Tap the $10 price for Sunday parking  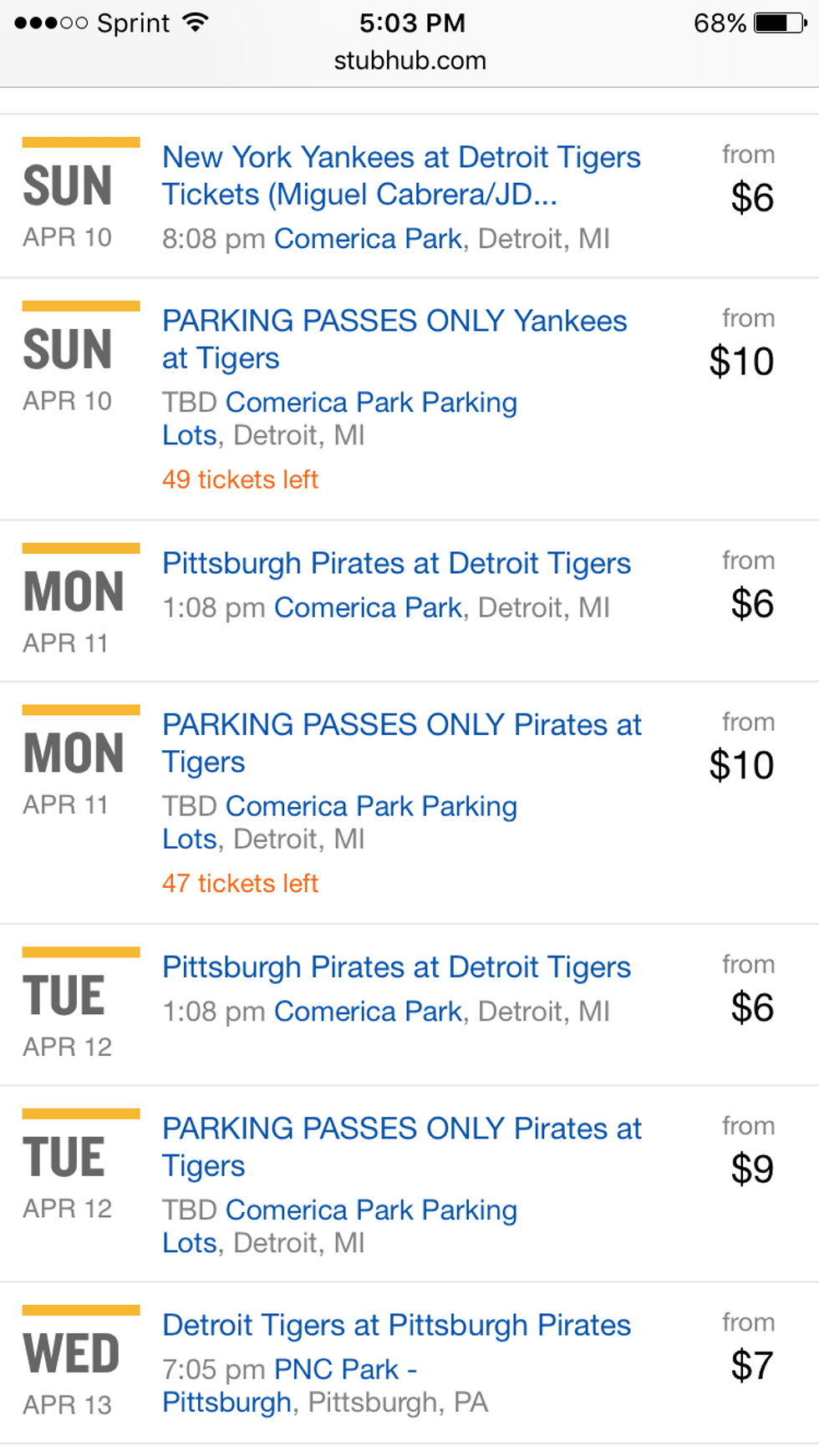741,362
